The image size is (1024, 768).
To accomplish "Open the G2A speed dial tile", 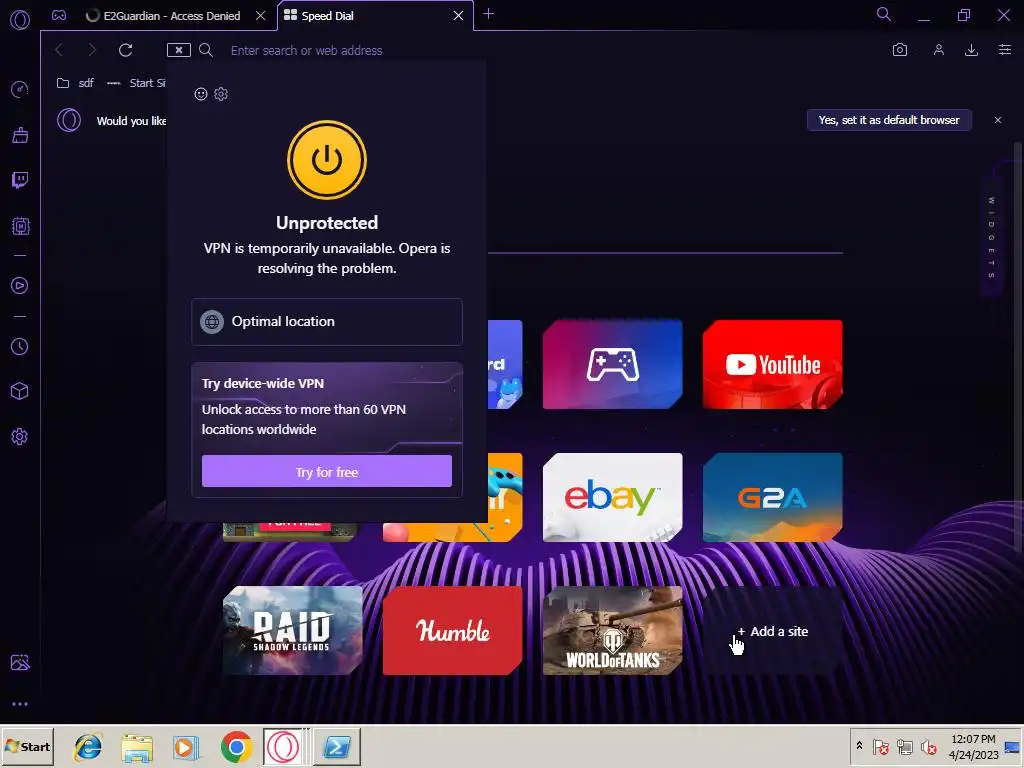I will click(x=773, y=498).
